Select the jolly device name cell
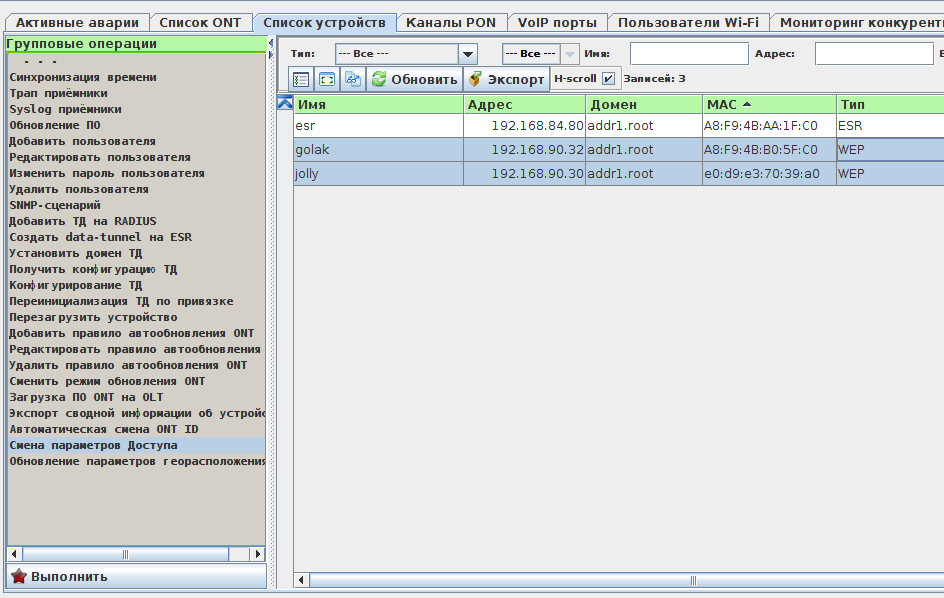Image resolution: width=944 pixels, height=598 pixels. click(379, 173)
